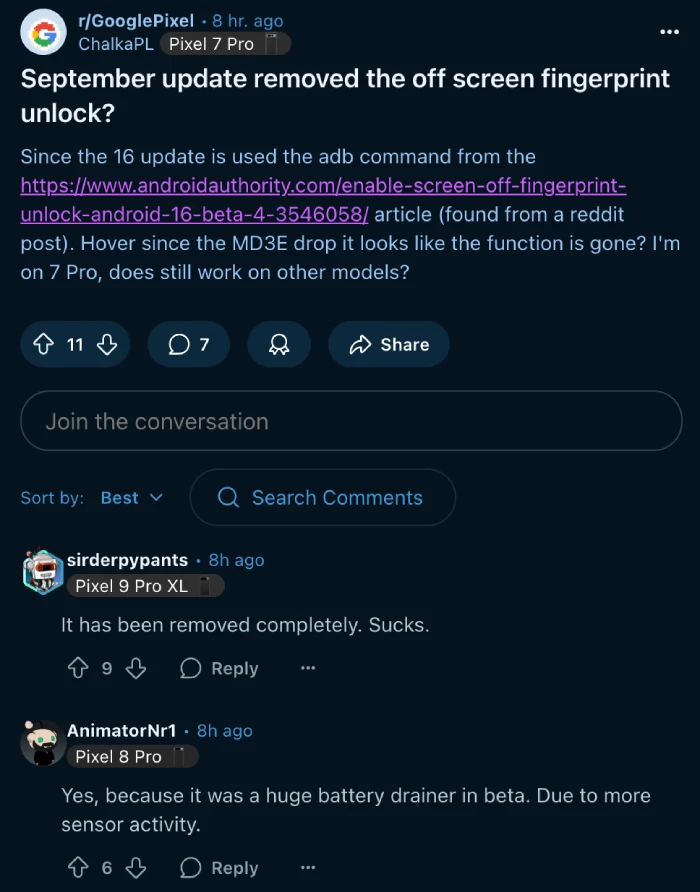
Task: Open the androidauthority.com article link
Action: [x=323, y=186]
